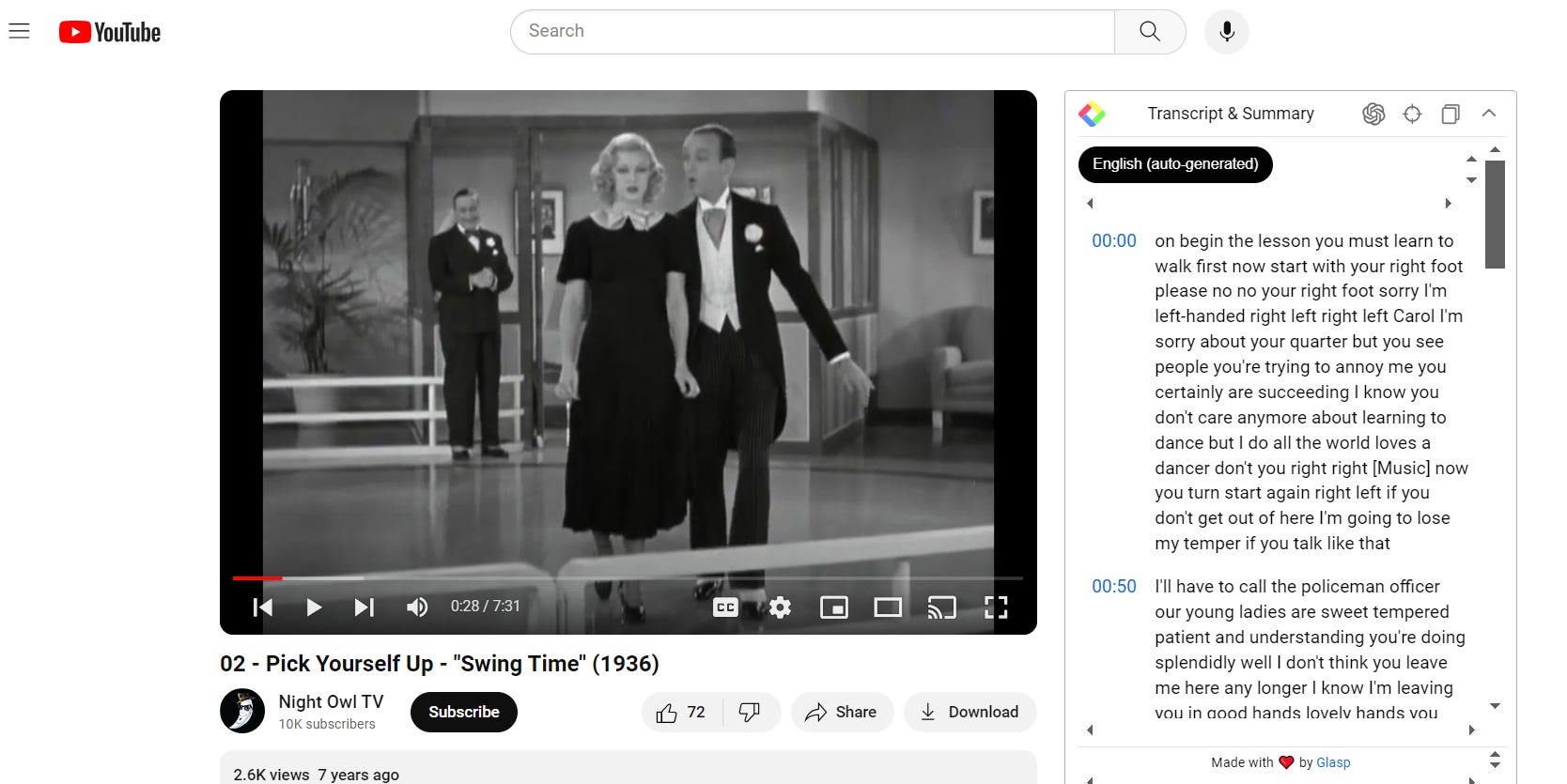Open the hamburger guide menu
The height and width of the screenshot is (784, 1567).
(x=19, y=31)
